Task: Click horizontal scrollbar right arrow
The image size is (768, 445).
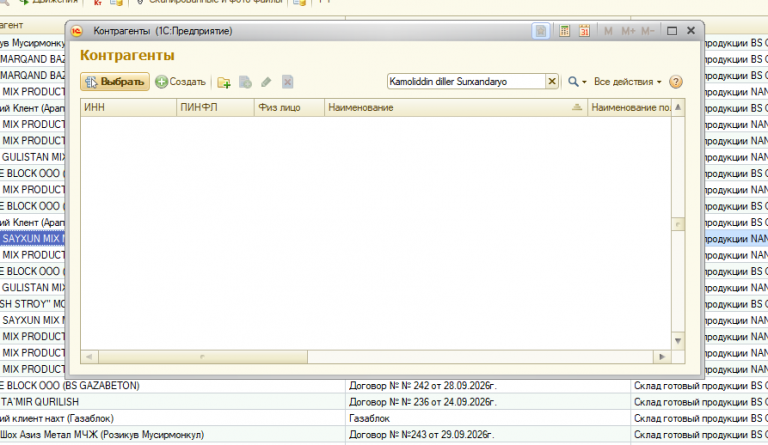Action: click(662, 356)
